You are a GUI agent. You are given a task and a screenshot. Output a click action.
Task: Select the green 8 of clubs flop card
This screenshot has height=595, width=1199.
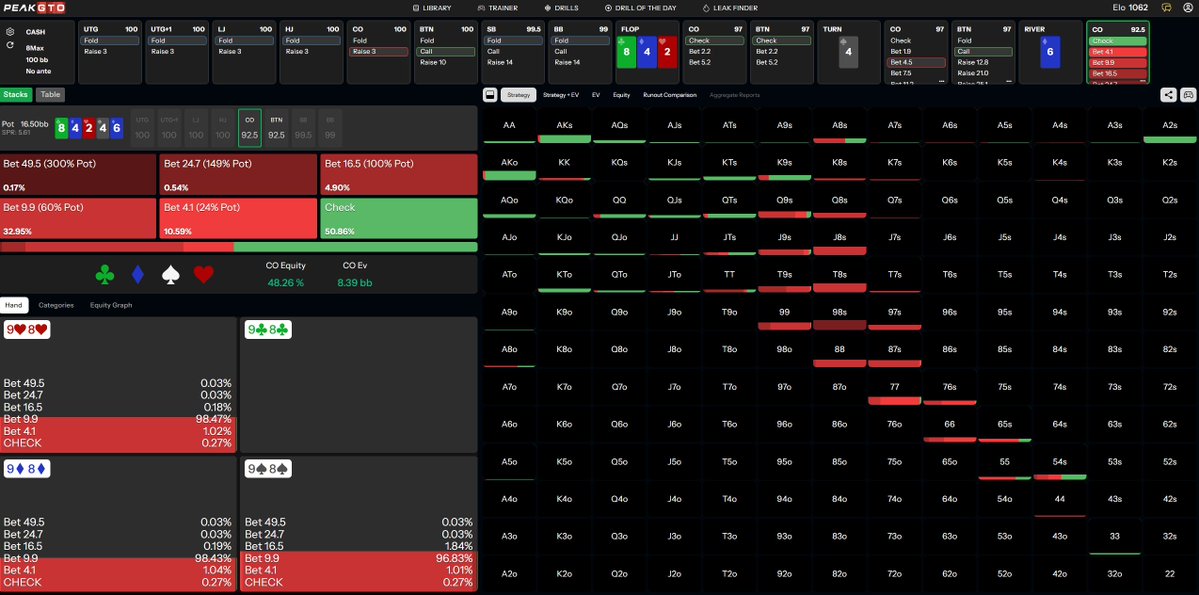point(625,52)
